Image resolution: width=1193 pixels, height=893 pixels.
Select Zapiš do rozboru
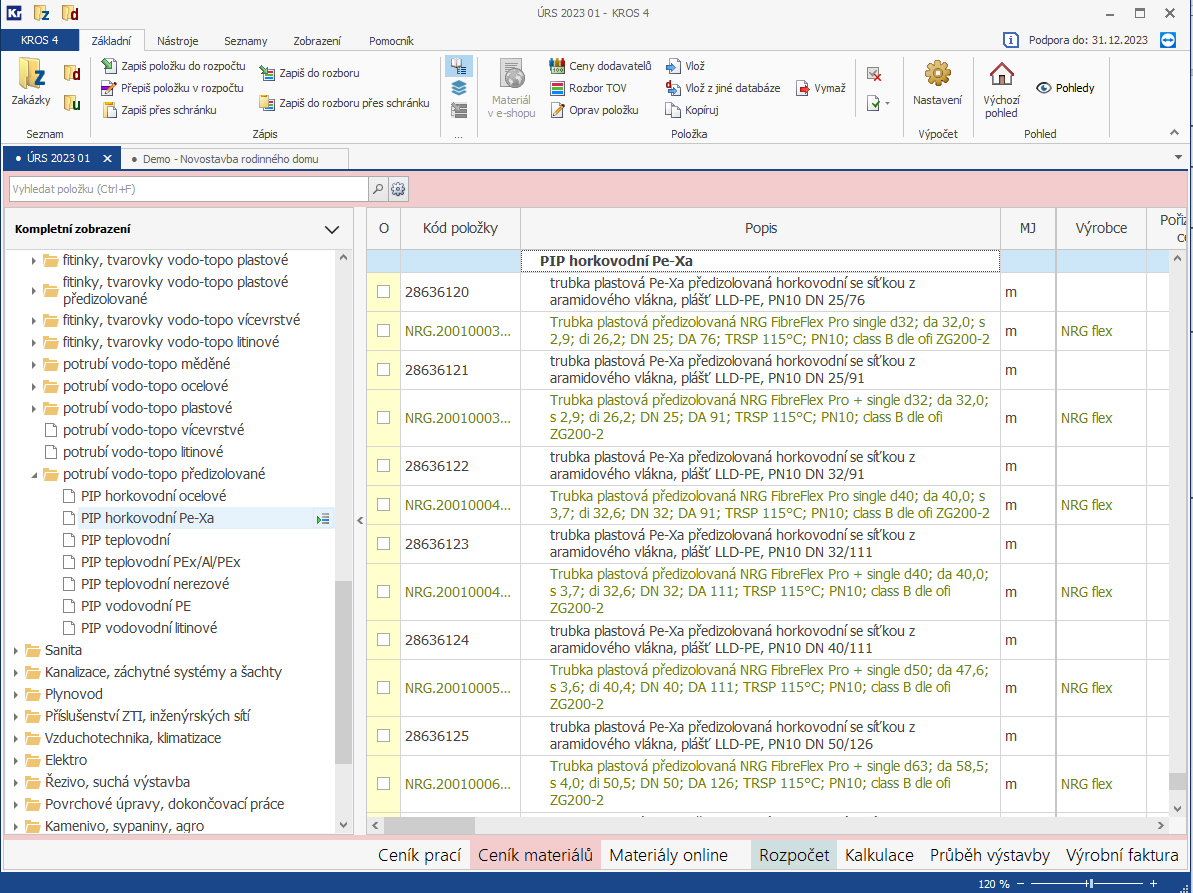[309, 73]
